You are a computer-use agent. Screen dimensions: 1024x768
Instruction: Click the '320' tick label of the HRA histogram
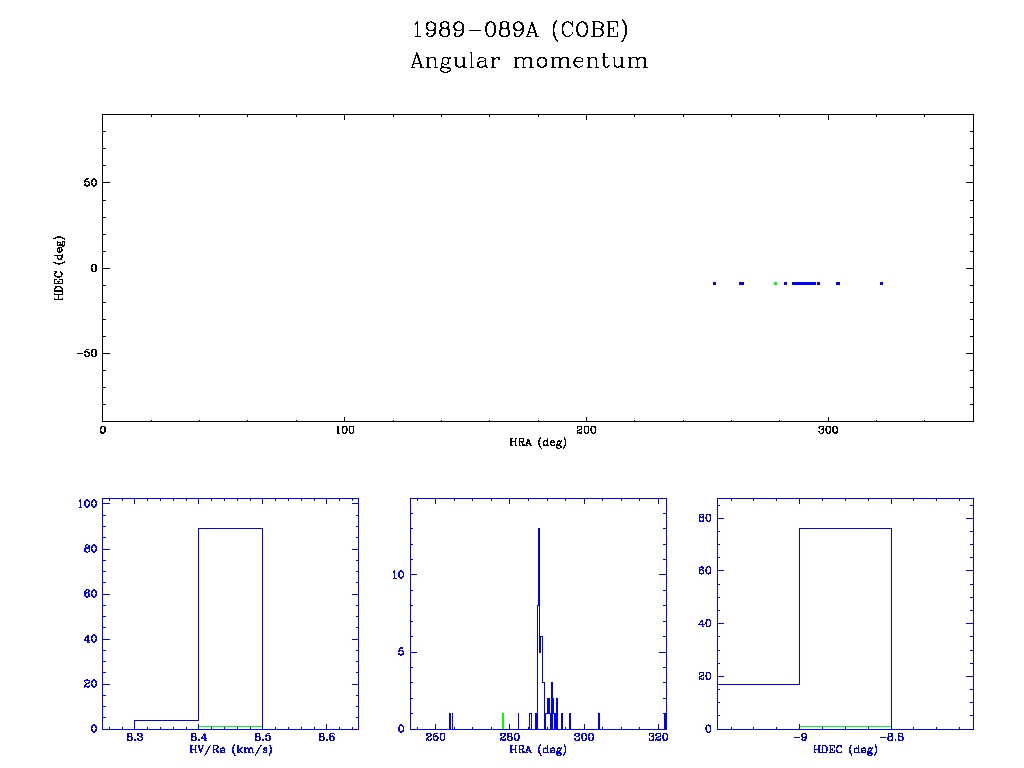(658, 737)
